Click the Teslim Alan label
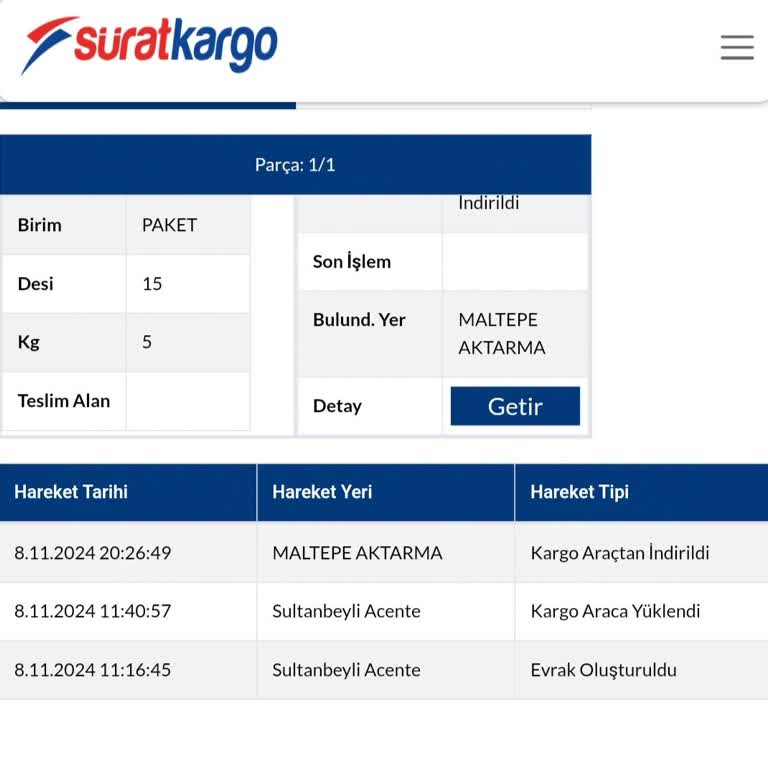This screenshot has width=768, height=768. 64,401
